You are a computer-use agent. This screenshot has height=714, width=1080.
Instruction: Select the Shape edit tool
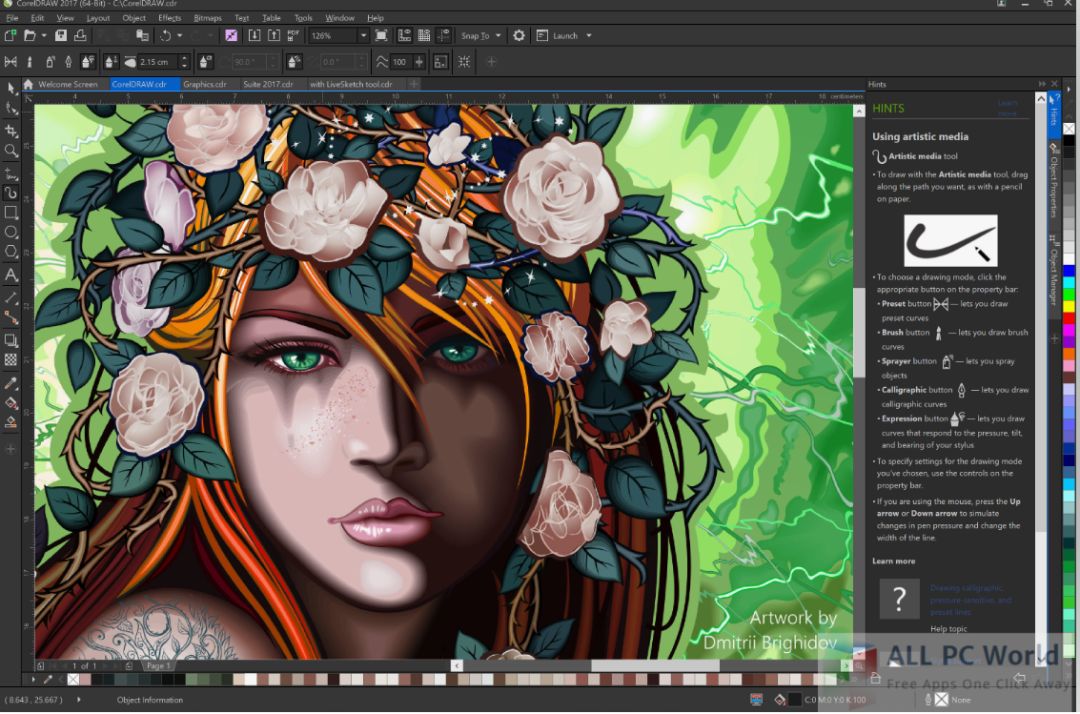11,109
